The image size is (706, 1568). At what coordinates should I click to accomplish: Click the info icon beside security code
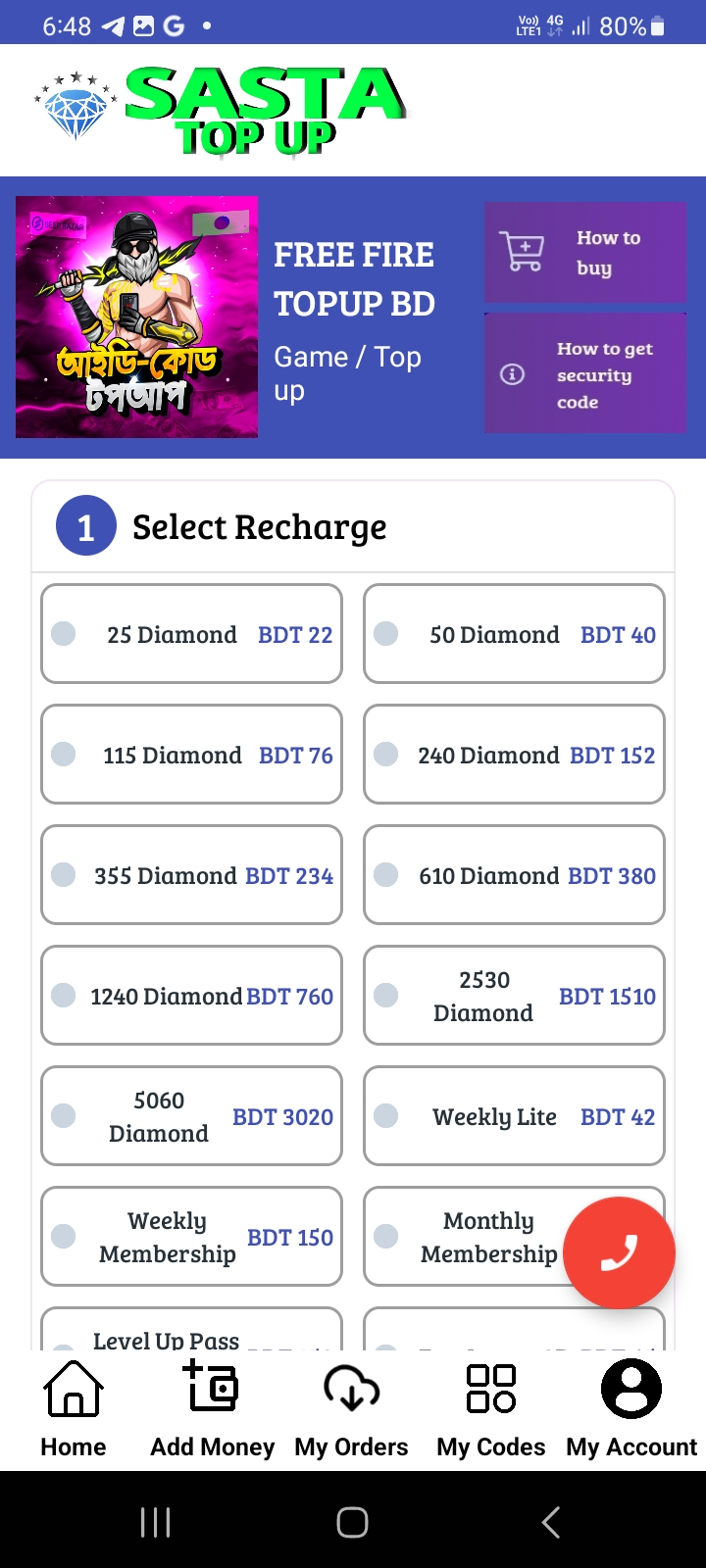click(x=512, y=374)
